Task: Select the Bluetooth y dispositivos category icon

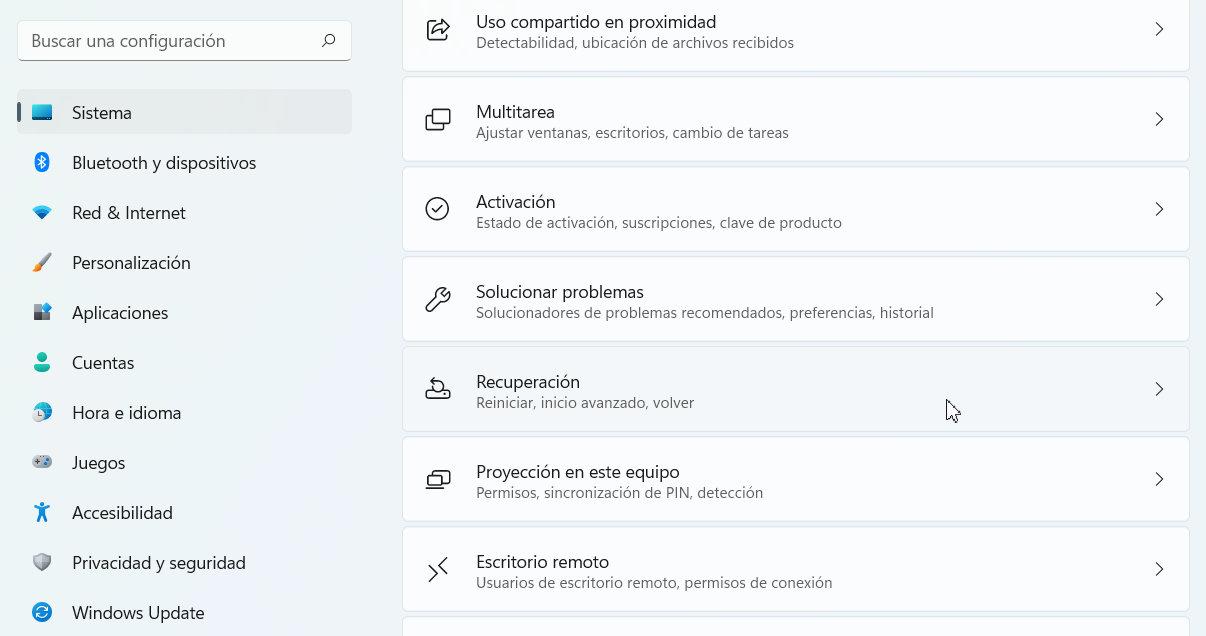Action: pyautogui.click(x=42, y=163)
